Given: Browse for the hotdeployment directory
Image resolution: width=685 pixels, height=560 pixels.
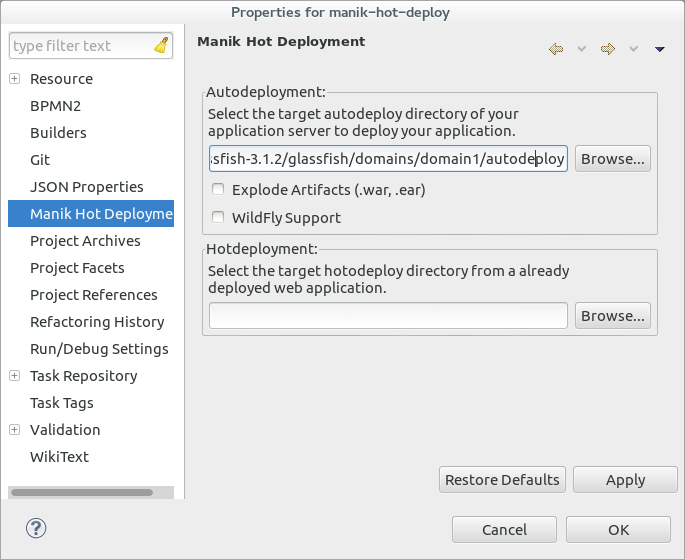Looking at the screenshot, I should tap(612, 316).
